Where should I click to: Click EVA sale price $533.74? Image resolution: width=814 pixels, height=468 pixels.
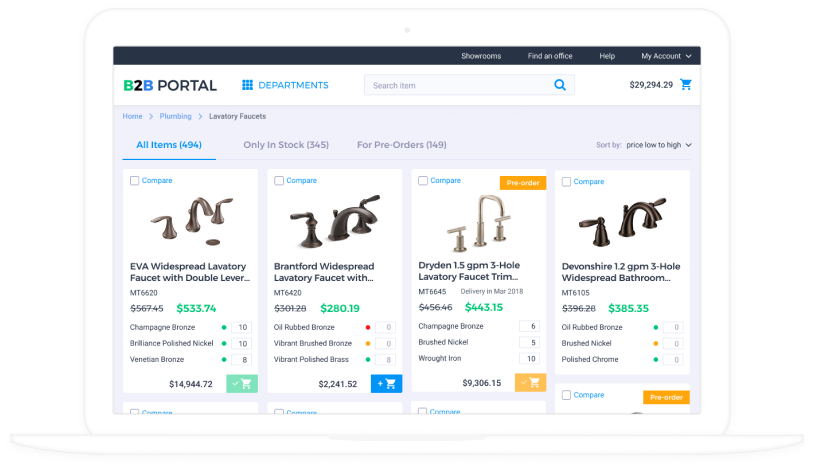[196, 309]
